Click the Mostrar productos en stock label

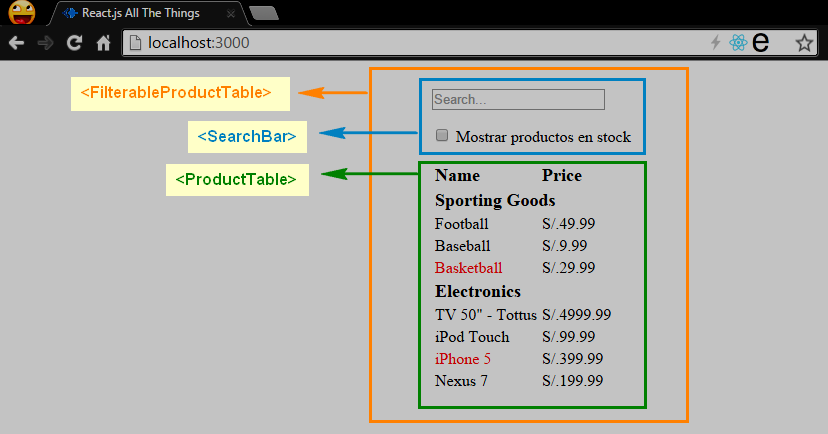tap(543, 137)
